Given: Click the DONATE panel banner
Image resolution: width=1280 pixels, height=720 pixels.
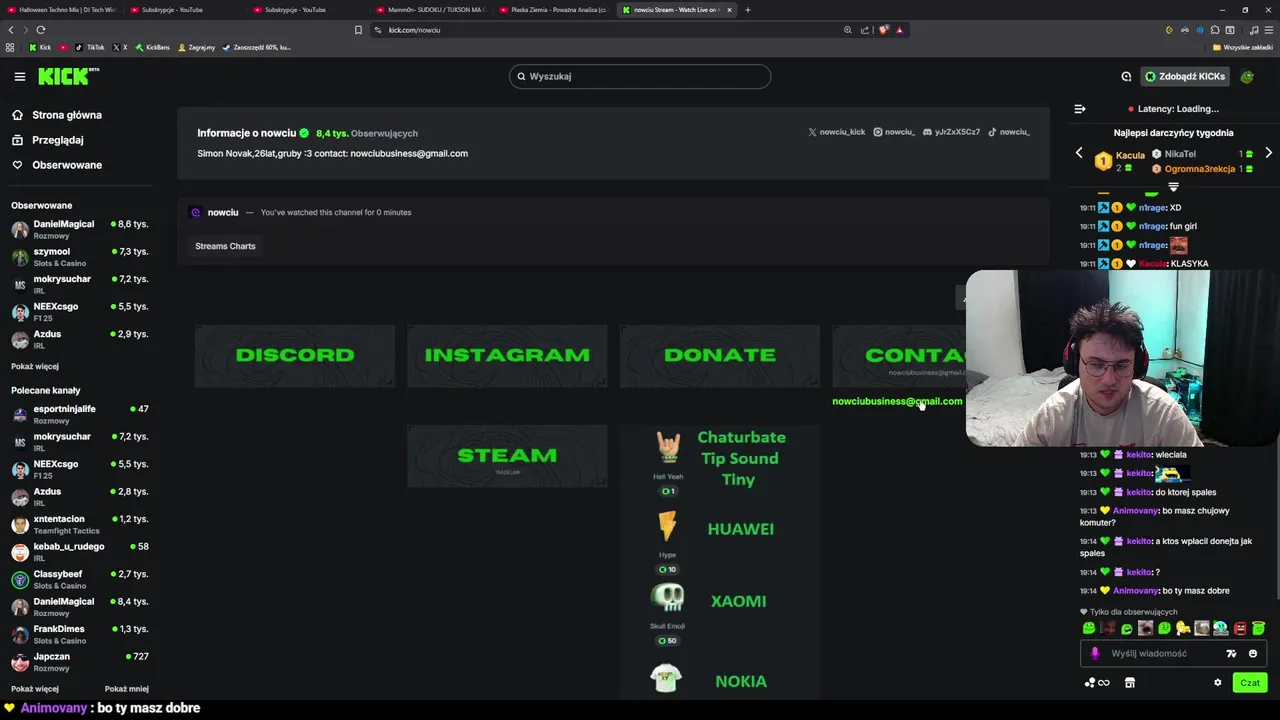Looking at the screenshot, I should (x=720, y=355).
